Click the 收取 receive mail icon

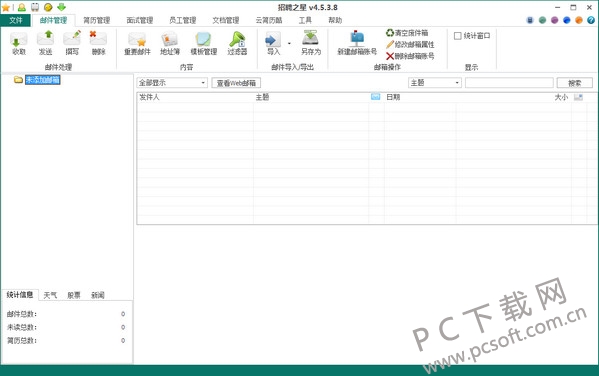pos(18,44)
